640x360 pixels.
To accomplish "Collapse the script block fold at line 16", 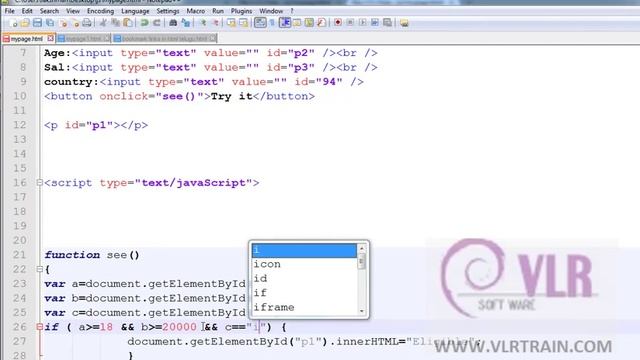I will (x=40, y=183).
